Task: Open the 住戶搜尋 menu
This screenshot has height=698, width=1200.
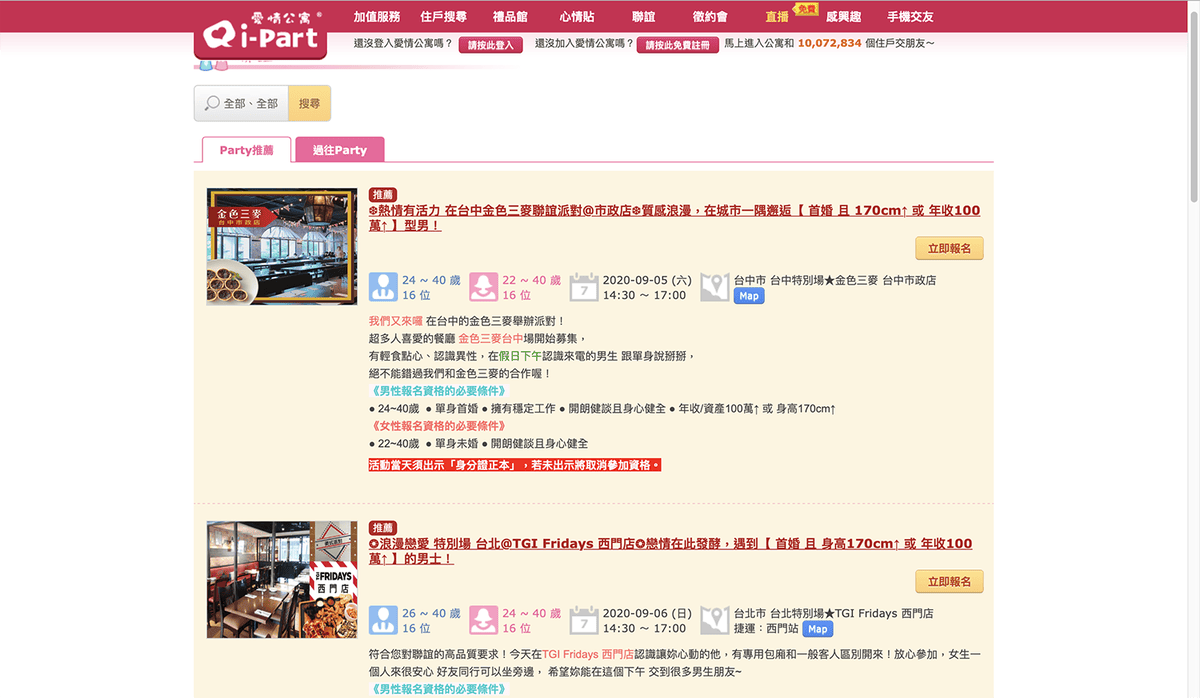Action: [443, 17]
